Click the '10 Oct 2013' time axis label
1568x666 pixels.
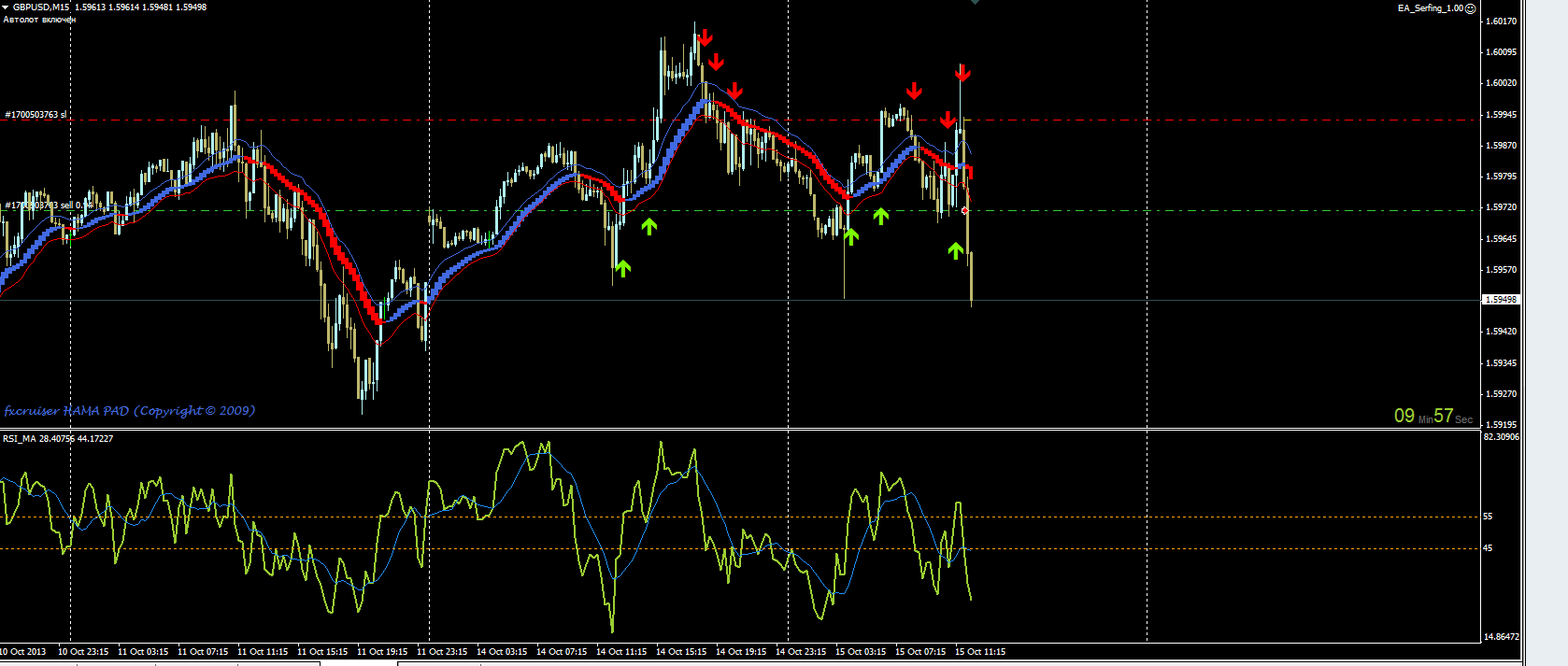coord(22,652)
